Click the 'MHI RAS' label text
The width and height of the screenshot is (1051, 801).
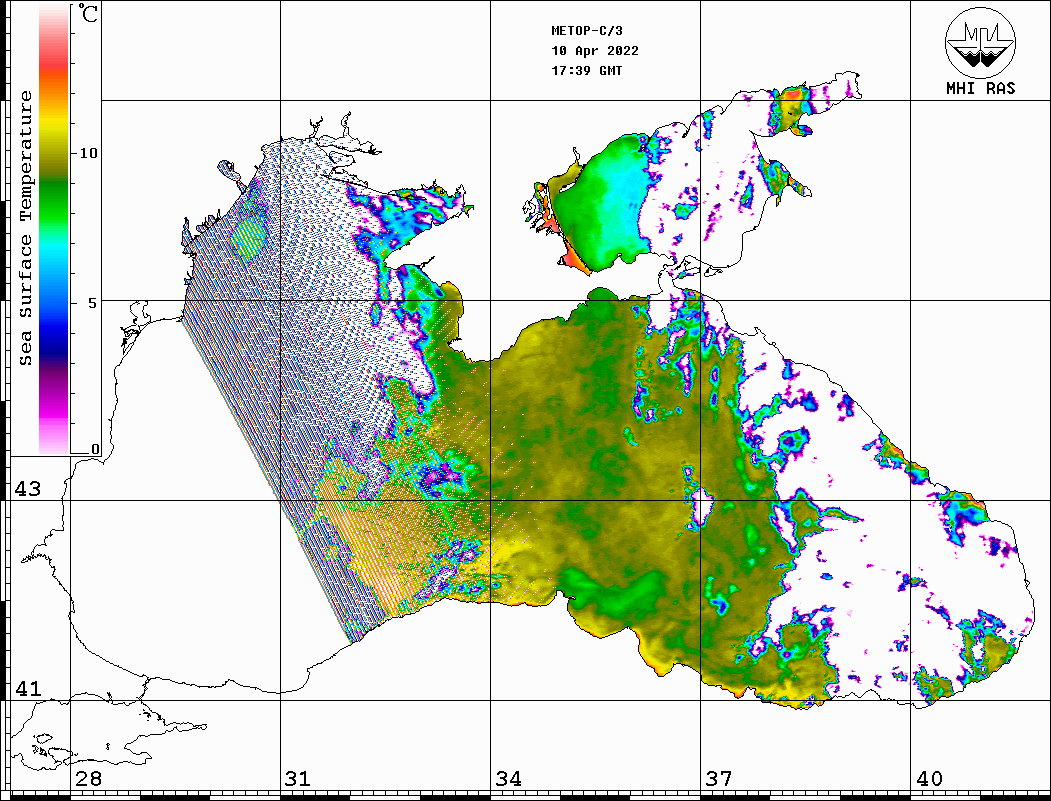[x=980, y=88]
